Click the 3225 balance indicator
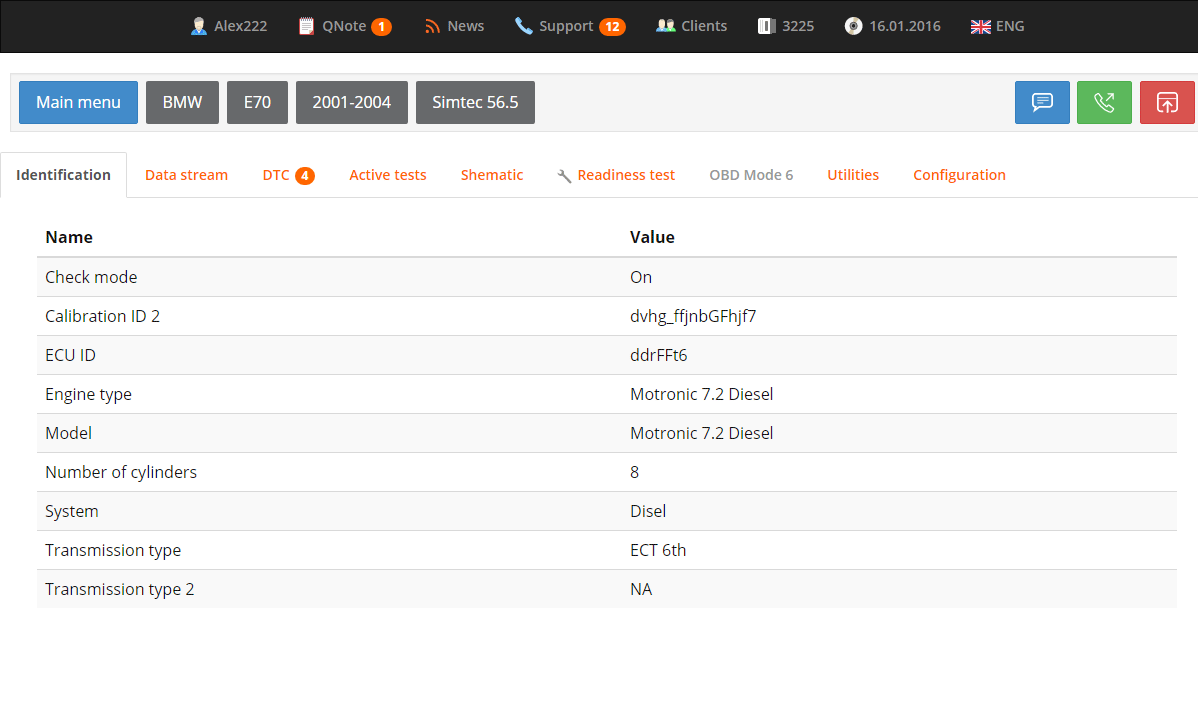 pos(786,26)
